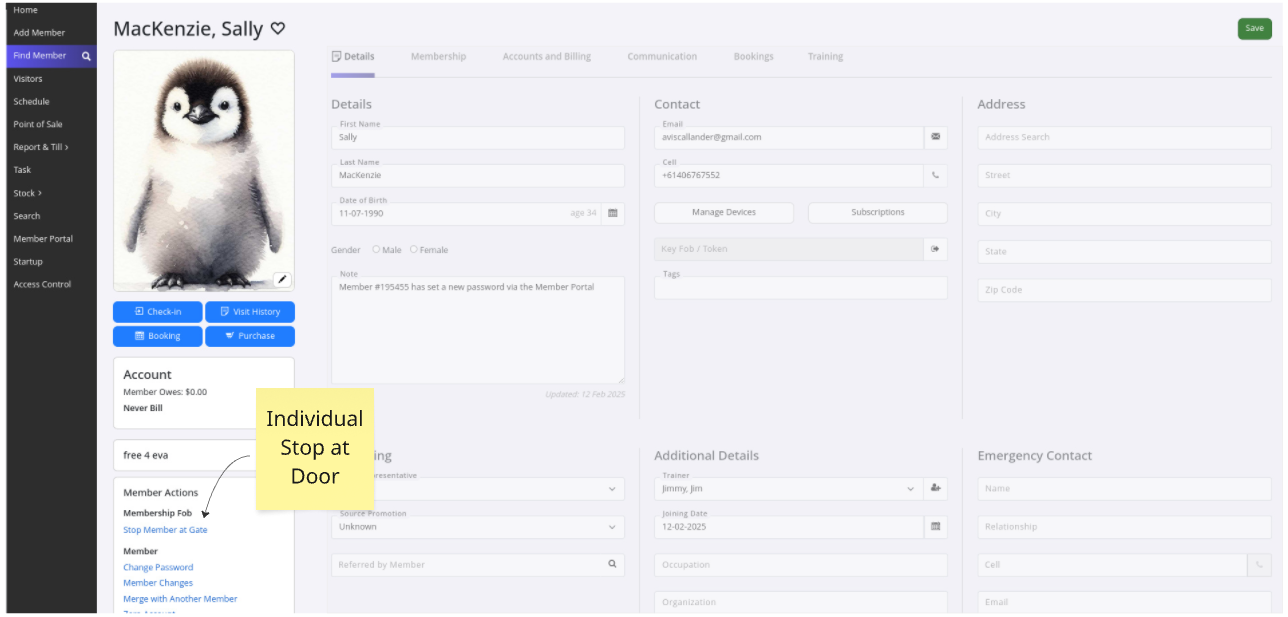Image resolution: width=1288 pixels, height=617 pixels.
Task: Click the Occupation field
Action: (x=801, y=565)
